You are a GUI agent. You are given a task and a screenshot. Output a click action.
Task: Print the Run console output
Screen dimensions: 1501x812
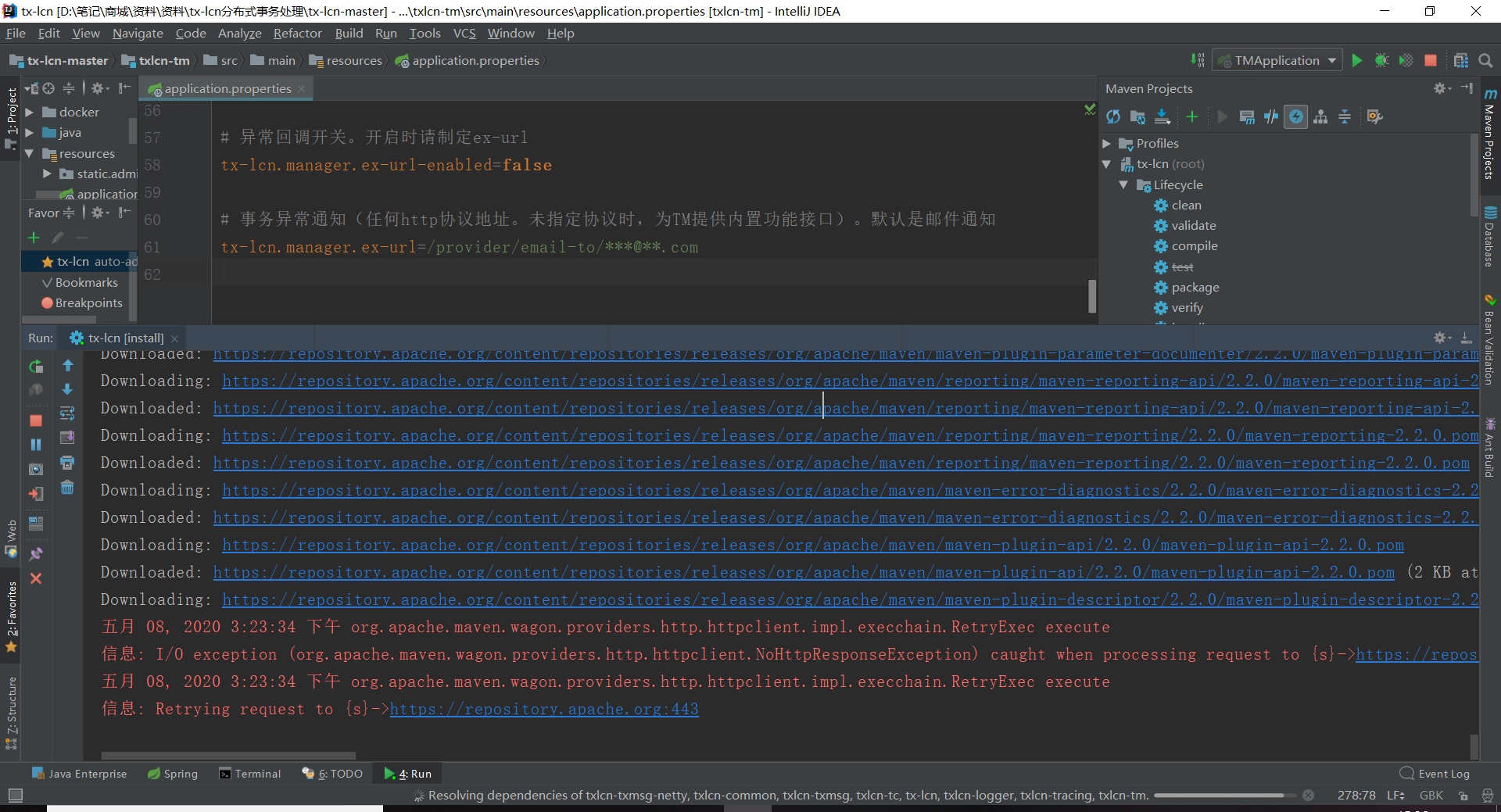tap(67, 463)
